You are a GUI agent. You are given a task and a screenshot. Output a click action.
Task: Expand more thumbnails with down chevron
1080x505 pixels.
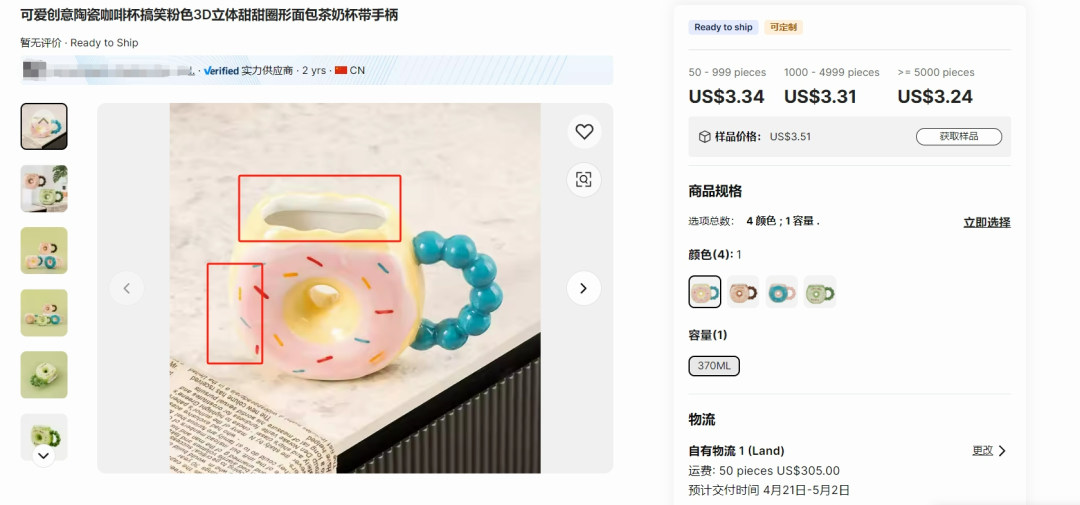click(x=43, y=455)
